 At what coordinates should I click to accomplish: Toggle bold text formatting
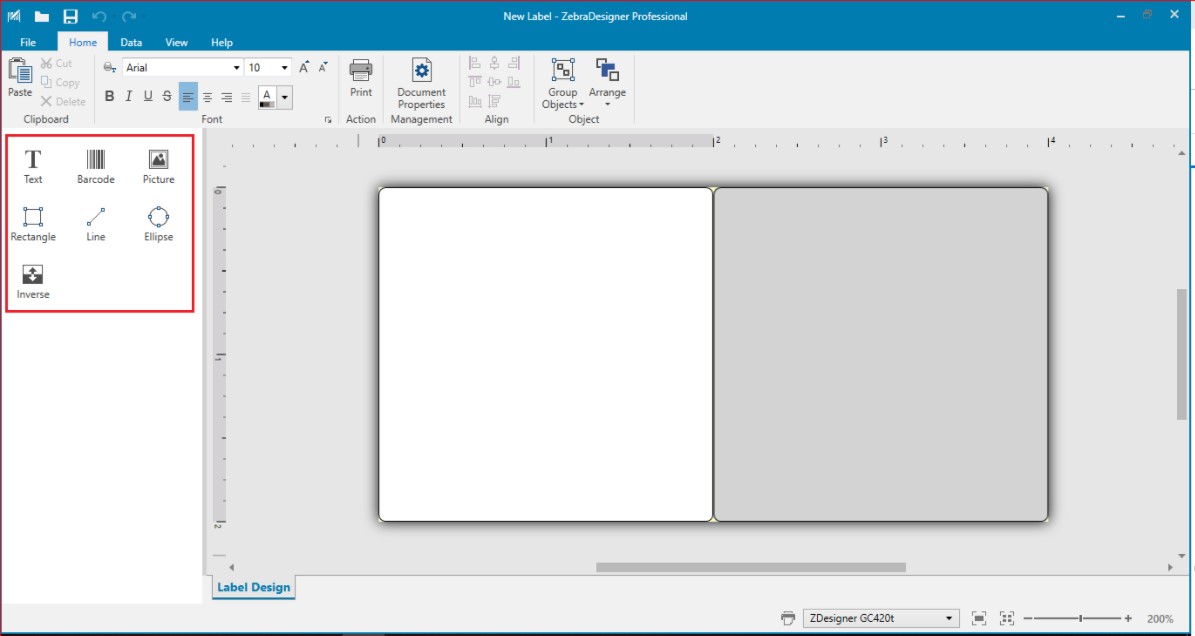109,96
